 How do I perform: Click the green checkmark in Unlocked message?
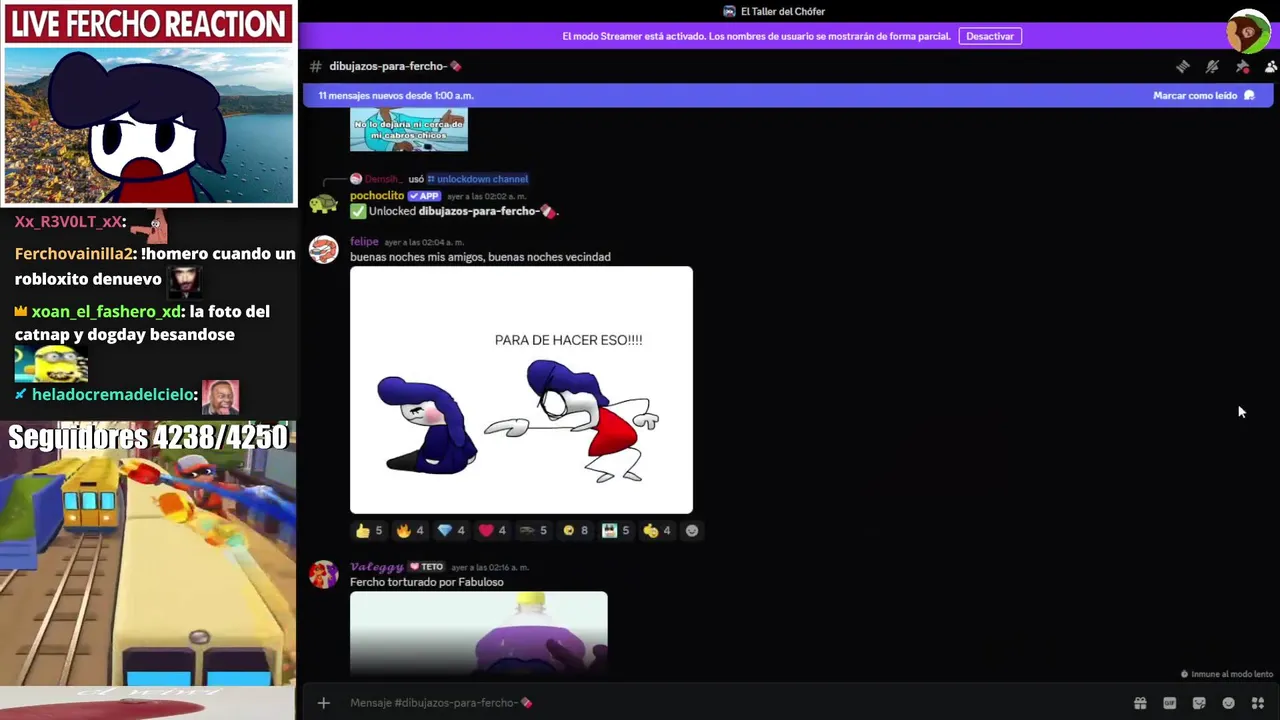click(x=358, y=212)
